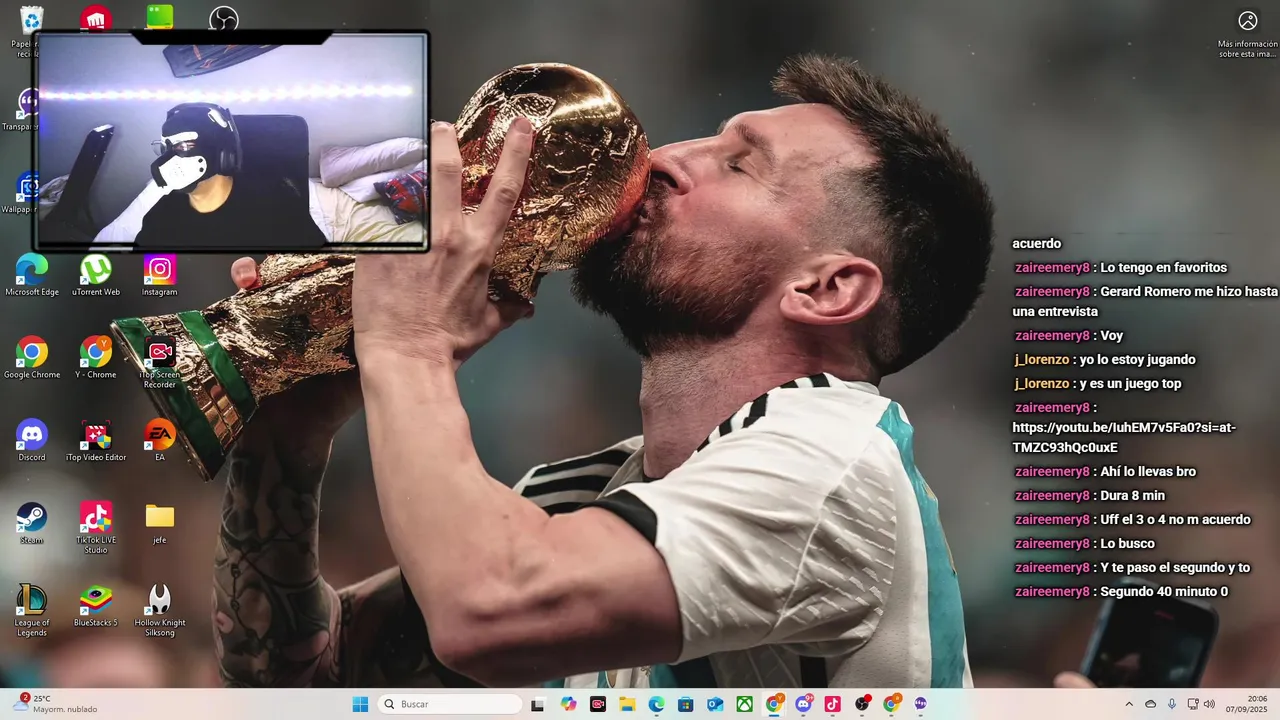The image size is (1280, 720).
Task: Open iTop Screen Recorder in the taskbar
Action: (597, 704)
